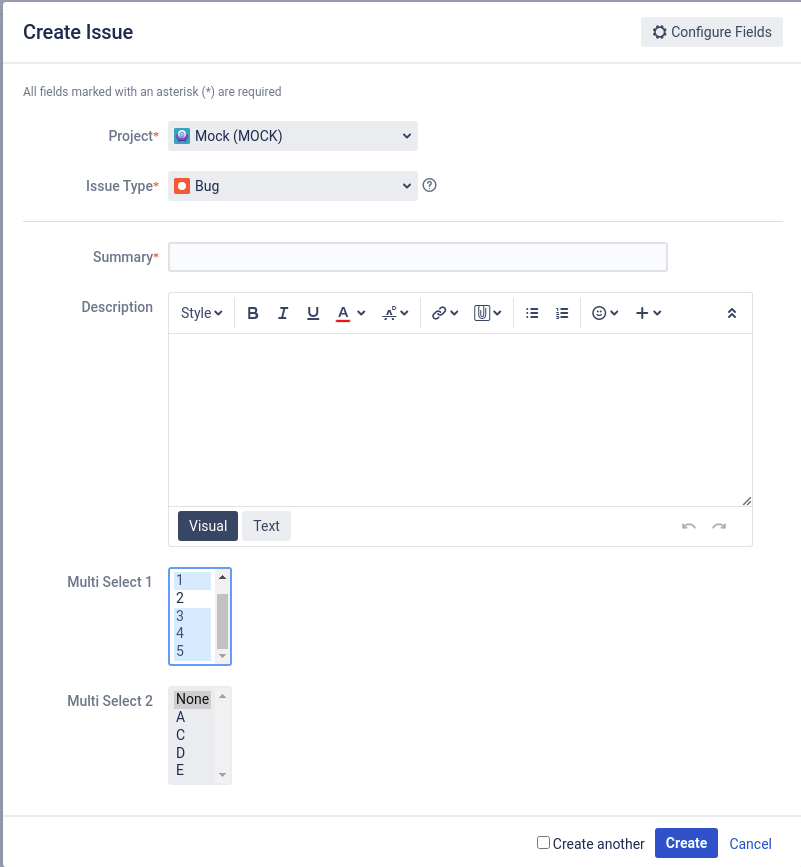801x867 pixels.
Task: Switch to the Text tab of the editor
Action: 266,525
